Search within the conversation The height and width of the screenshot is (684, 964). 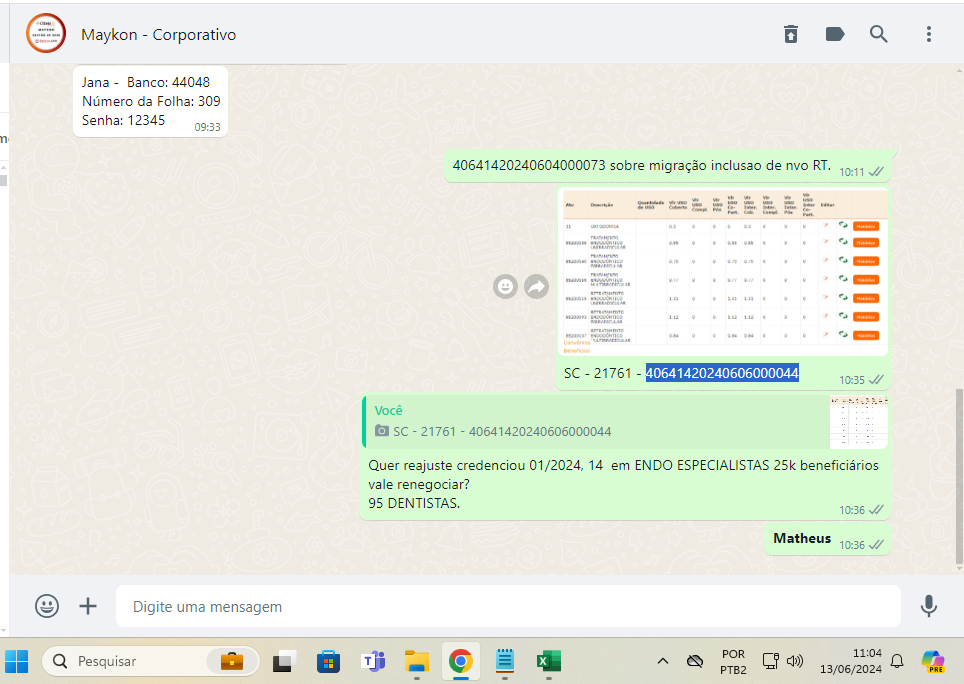[x=878, y=34]
